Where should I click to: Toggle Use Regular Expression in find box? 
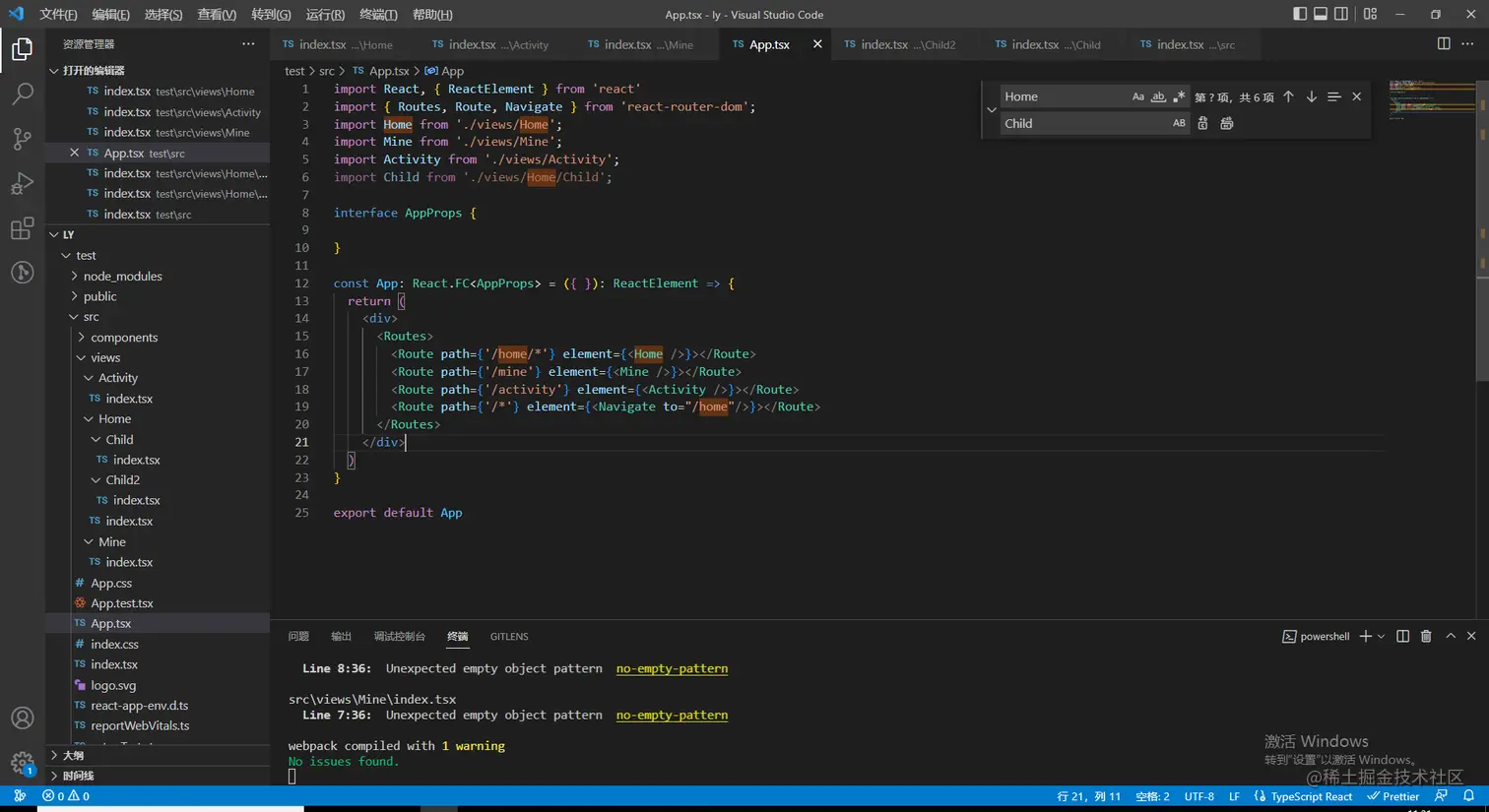point(1179,96)
